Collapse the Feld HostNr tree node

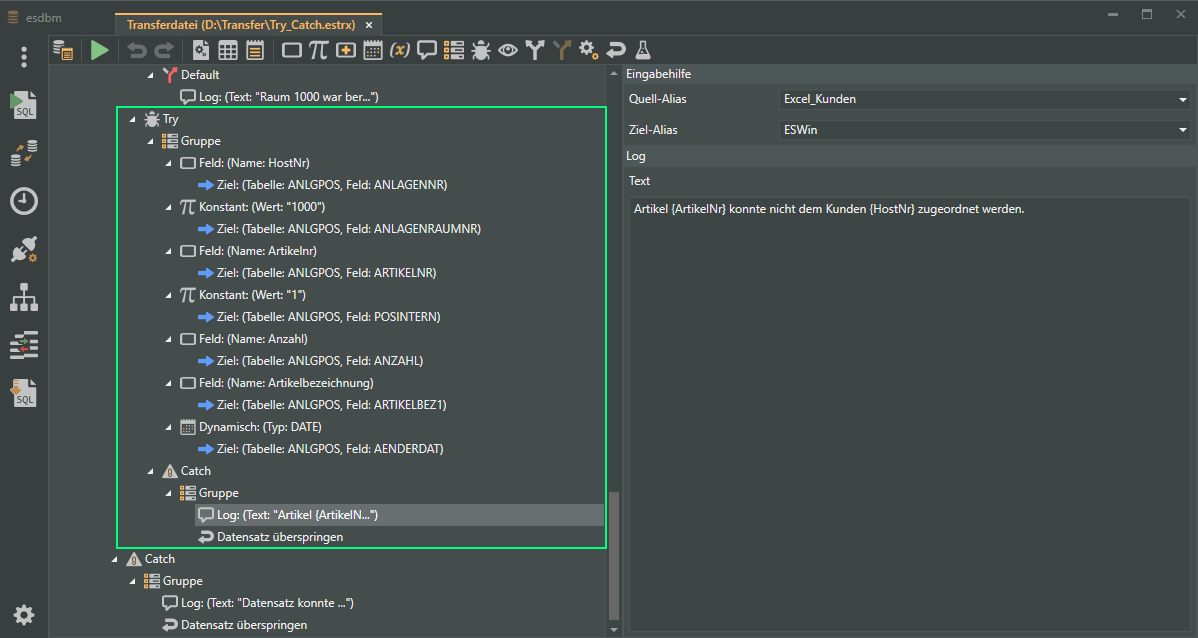169,164
